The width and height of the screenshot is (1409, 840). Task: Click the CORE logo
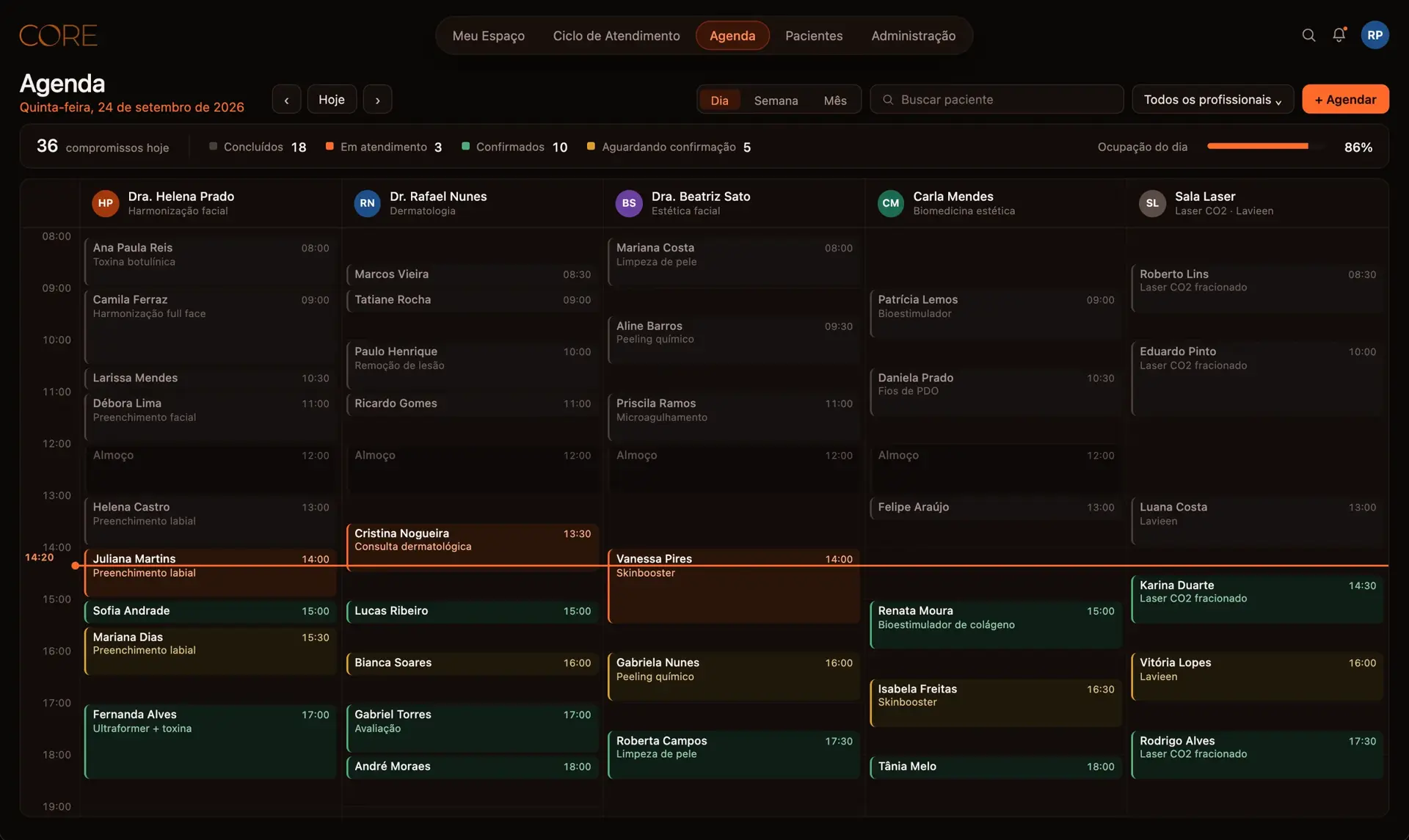coord(58,35)
